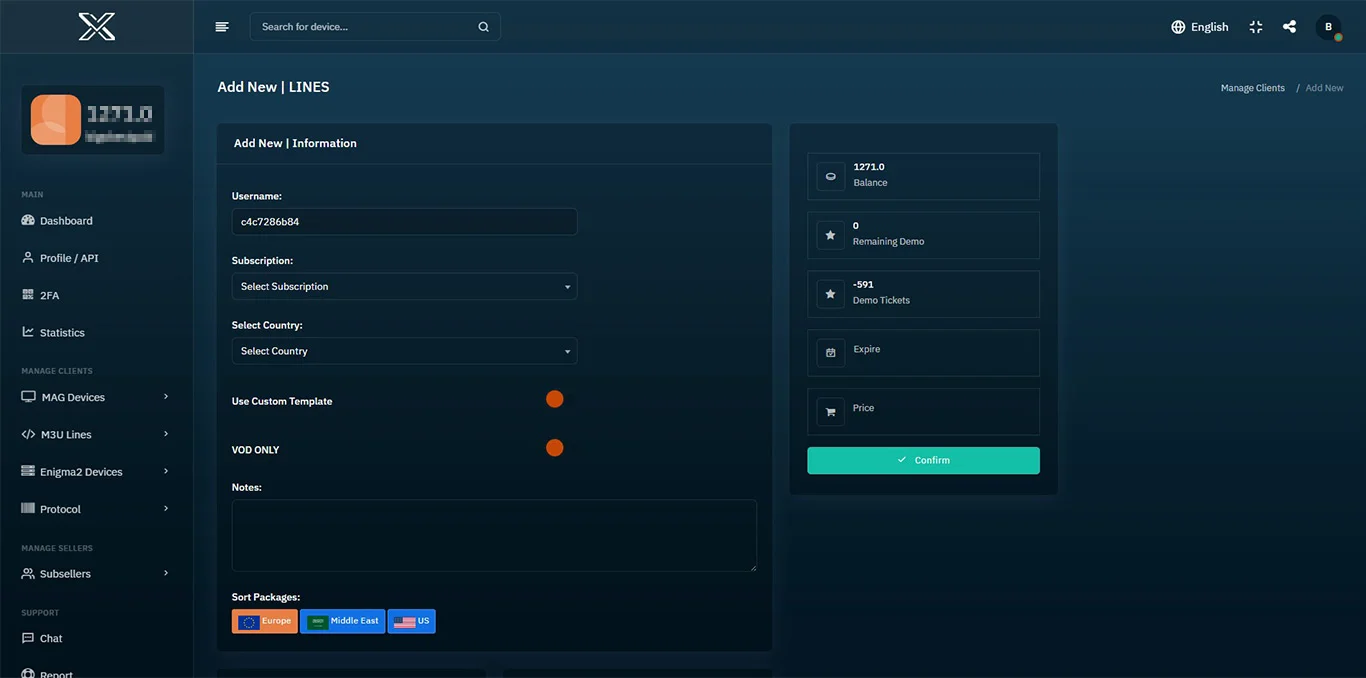The width and height of the screenshot is (1366, 678).
Task: Follow the Manage Clients breadcrumb link
Action: [x=1252, y=88]
